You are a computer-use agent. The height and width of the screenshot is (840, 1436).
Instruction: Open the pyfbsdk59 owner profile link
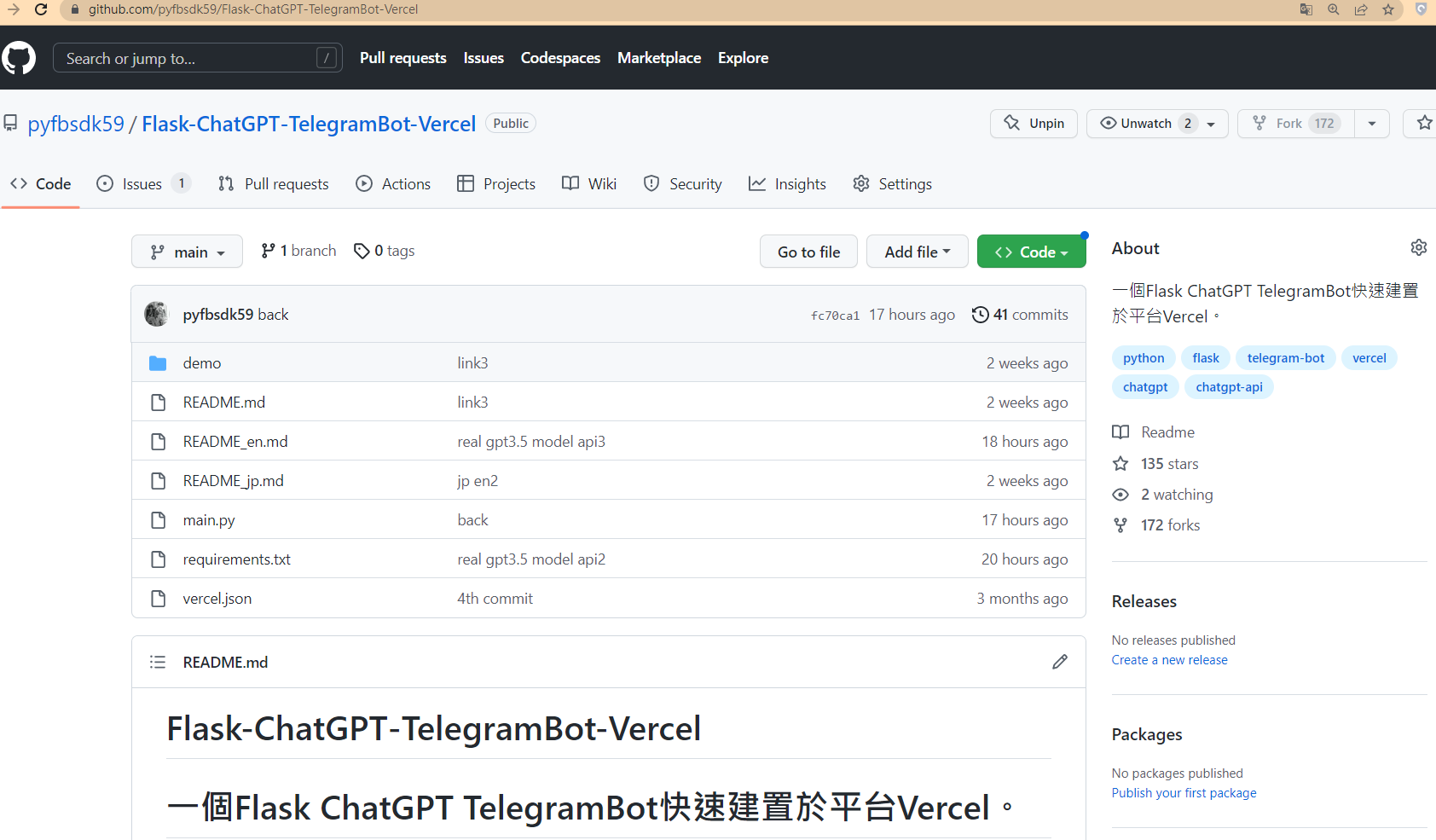[x=76, y=124]
